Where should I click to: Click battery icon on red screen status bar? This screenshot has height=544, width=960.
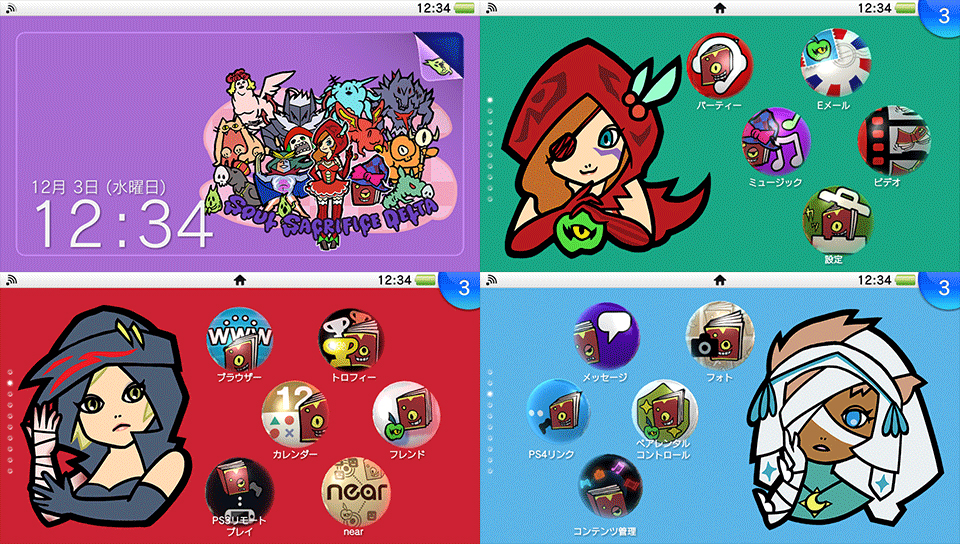click(x=426, y=280)
